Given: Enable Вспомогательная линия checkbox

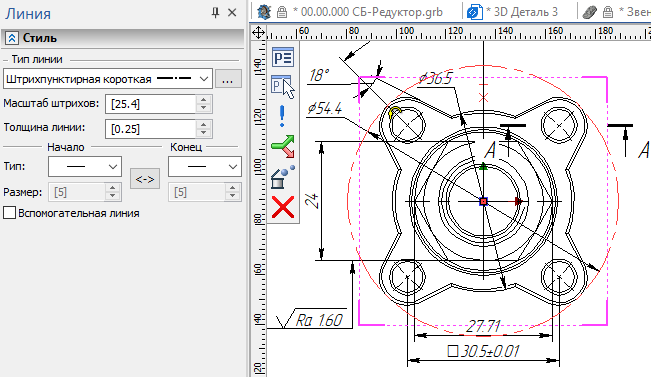Looking at the screenshot, I should tap(10, 213).
